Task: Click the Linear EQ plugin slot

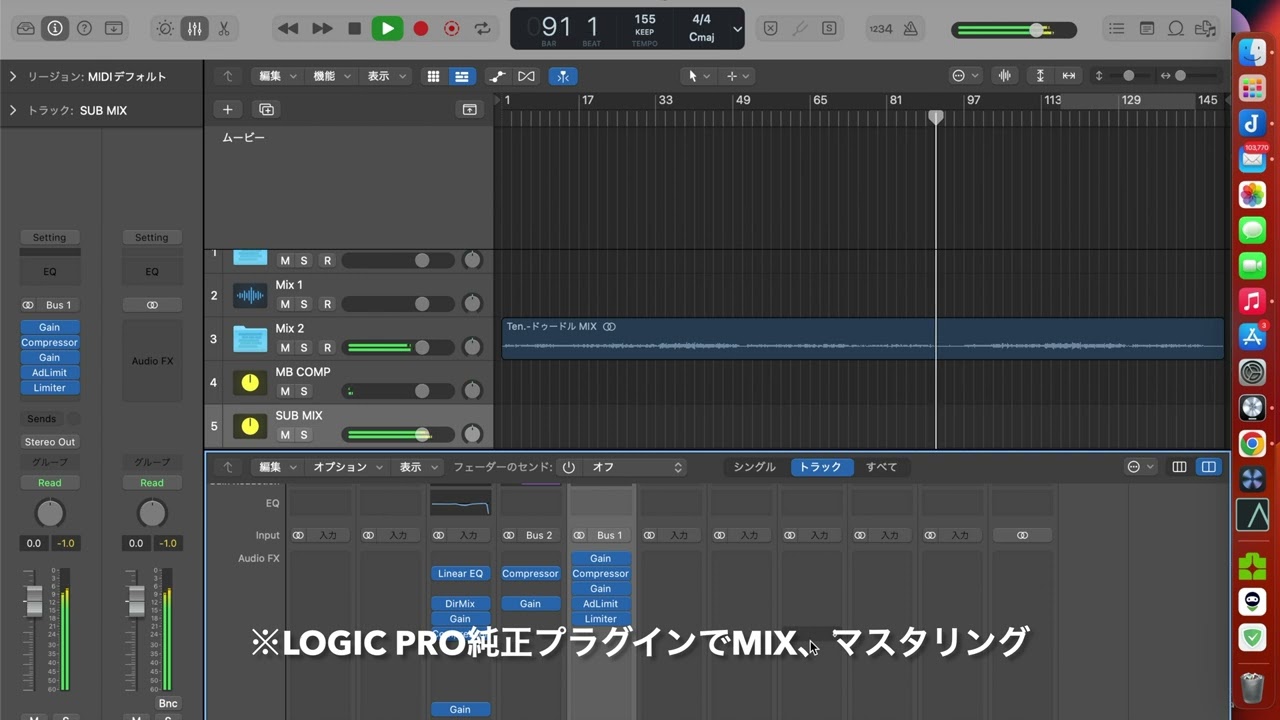Action: click(460, 574)
